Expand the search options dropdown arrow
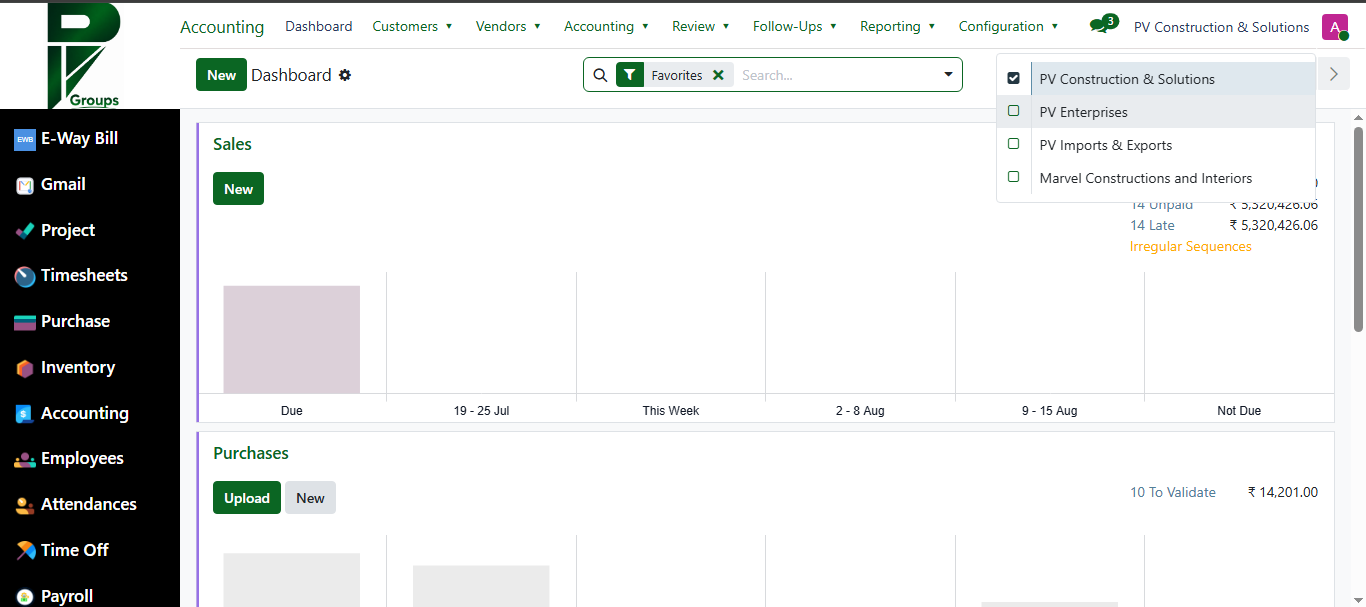Viewport: 1366px width, 607px height. pos(948,75)
